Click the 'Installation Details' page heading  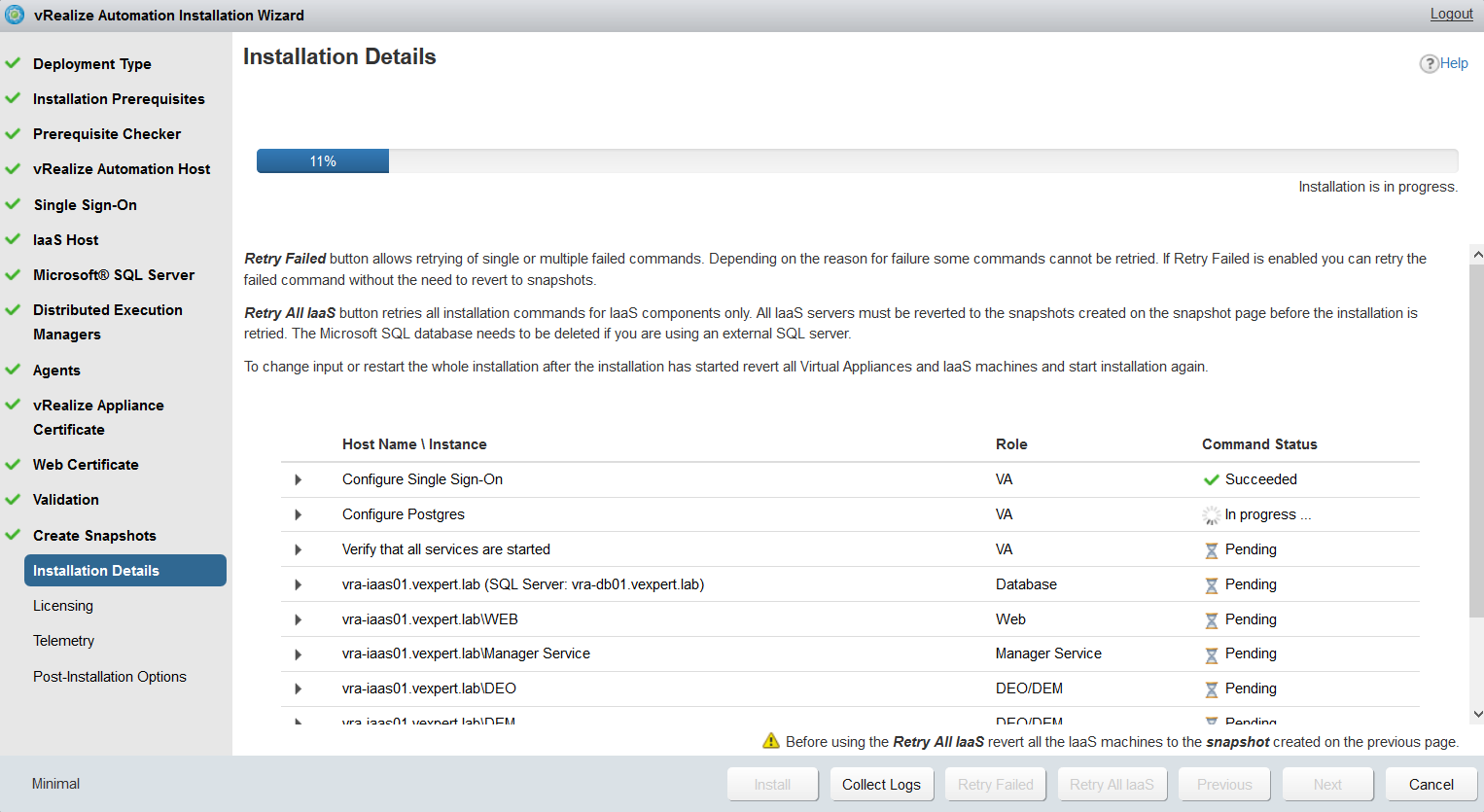click(339, 56)
